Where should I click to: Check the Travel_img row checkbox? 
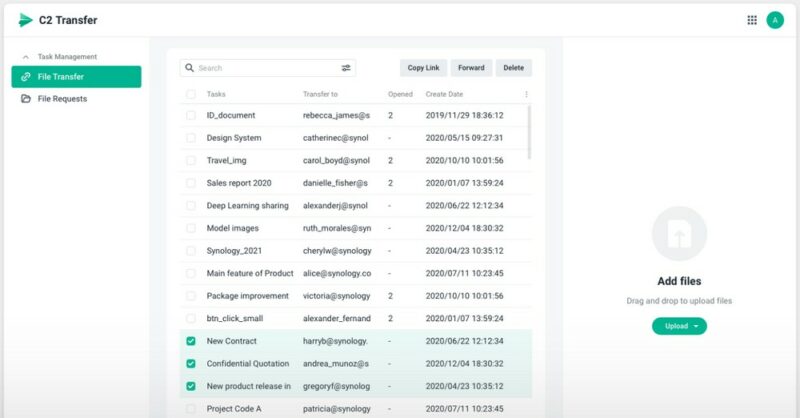coord(191,160)
